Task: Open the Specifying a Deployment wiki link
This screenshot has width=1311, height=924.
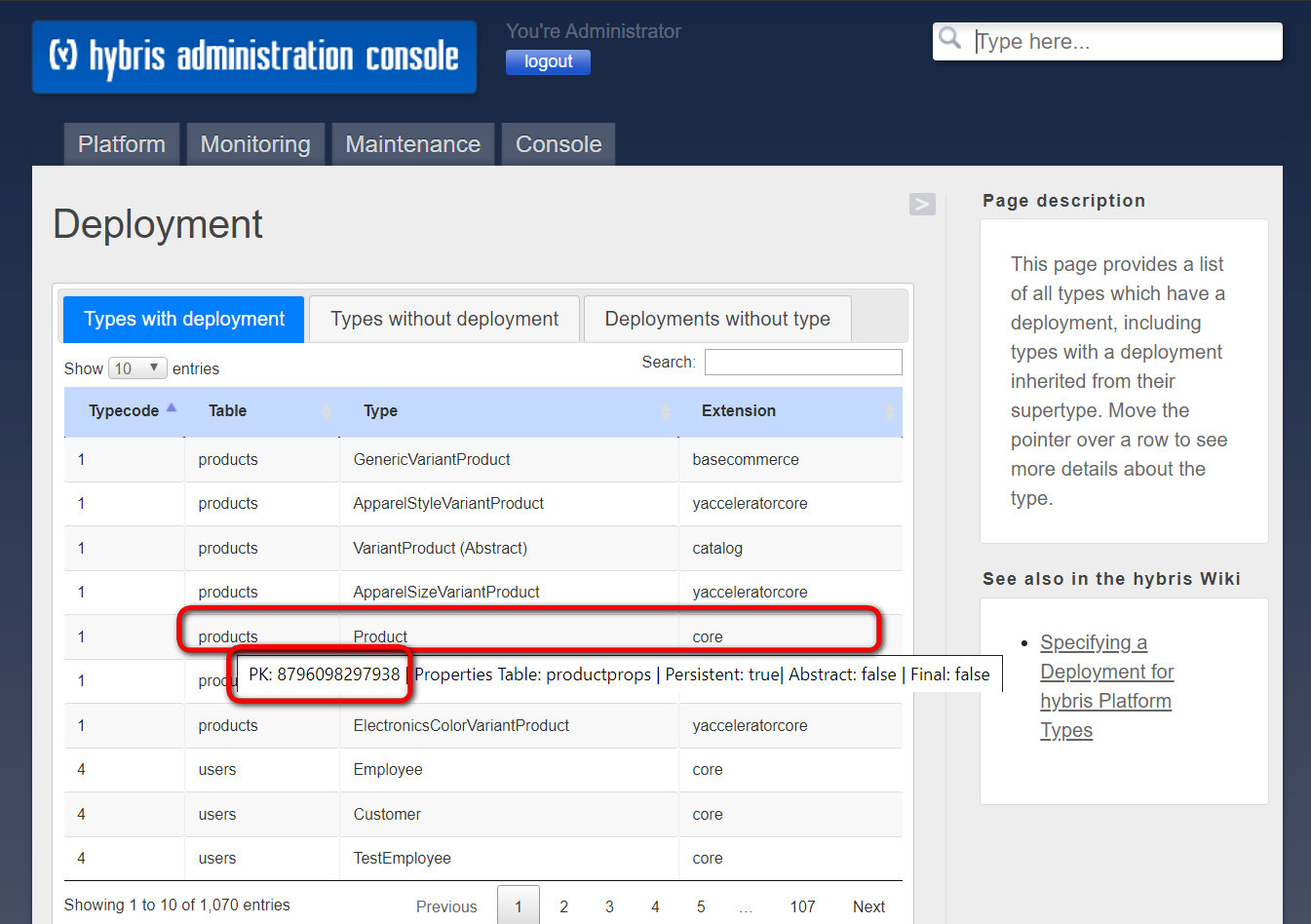Action: pyautogui.click(x=1106, y=686)
